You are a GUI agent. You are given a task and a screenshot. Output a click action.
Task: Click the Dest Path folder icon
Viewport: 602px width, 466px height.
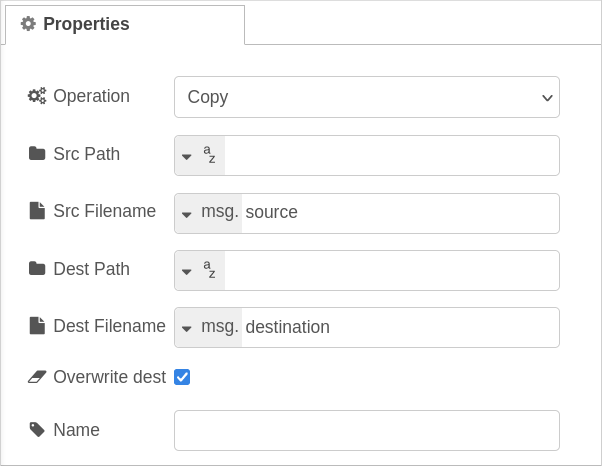point(37,269)
